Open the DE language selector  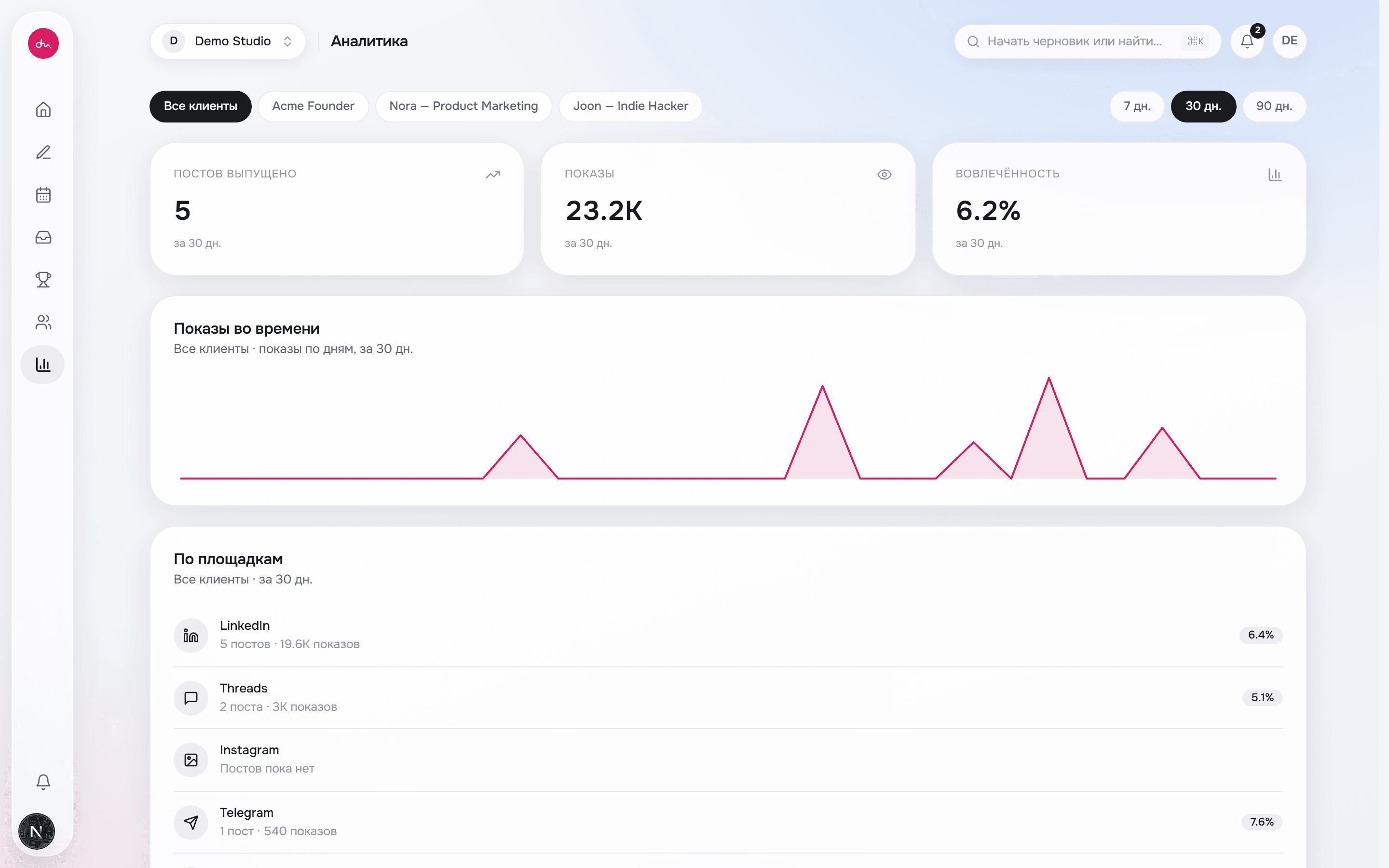[x=1289, y=41]
